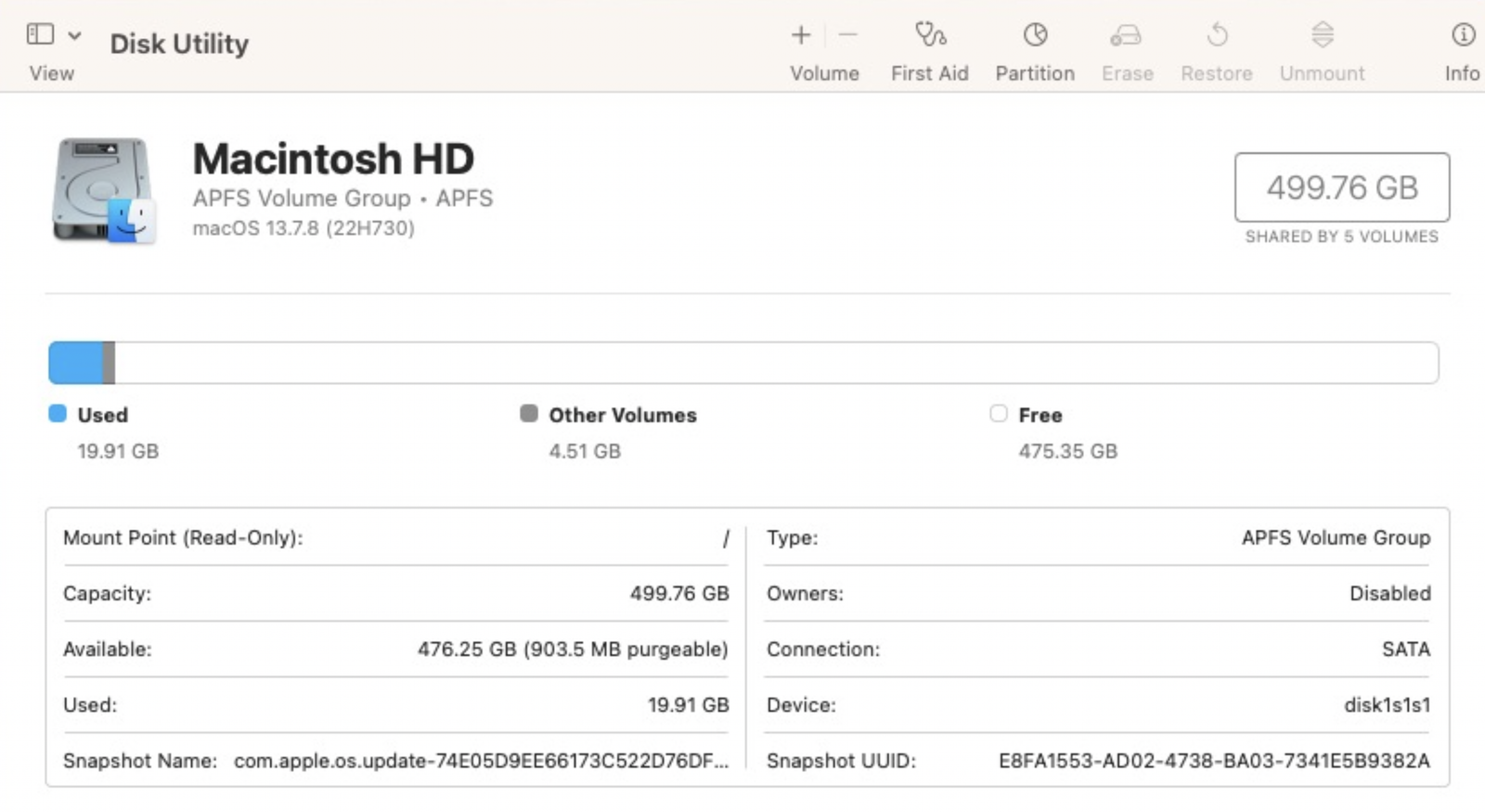Click the Snapshot Name value com.apple.os.update
The width and height of the screenshot is (1485, 812).
(x=482, y=761)
